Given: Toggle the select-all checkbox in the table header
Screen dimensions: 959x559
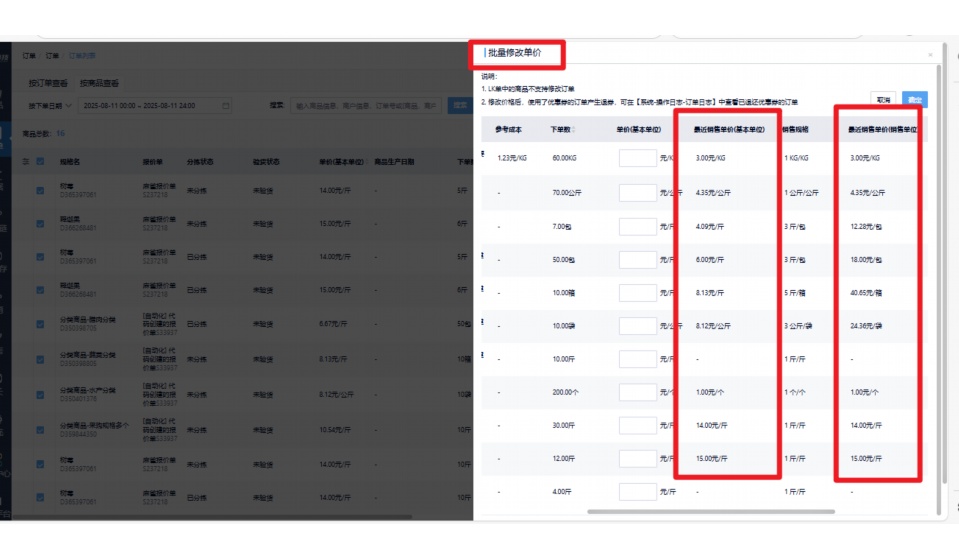Looking at the screenshot, I should click(x=40, y=161).
